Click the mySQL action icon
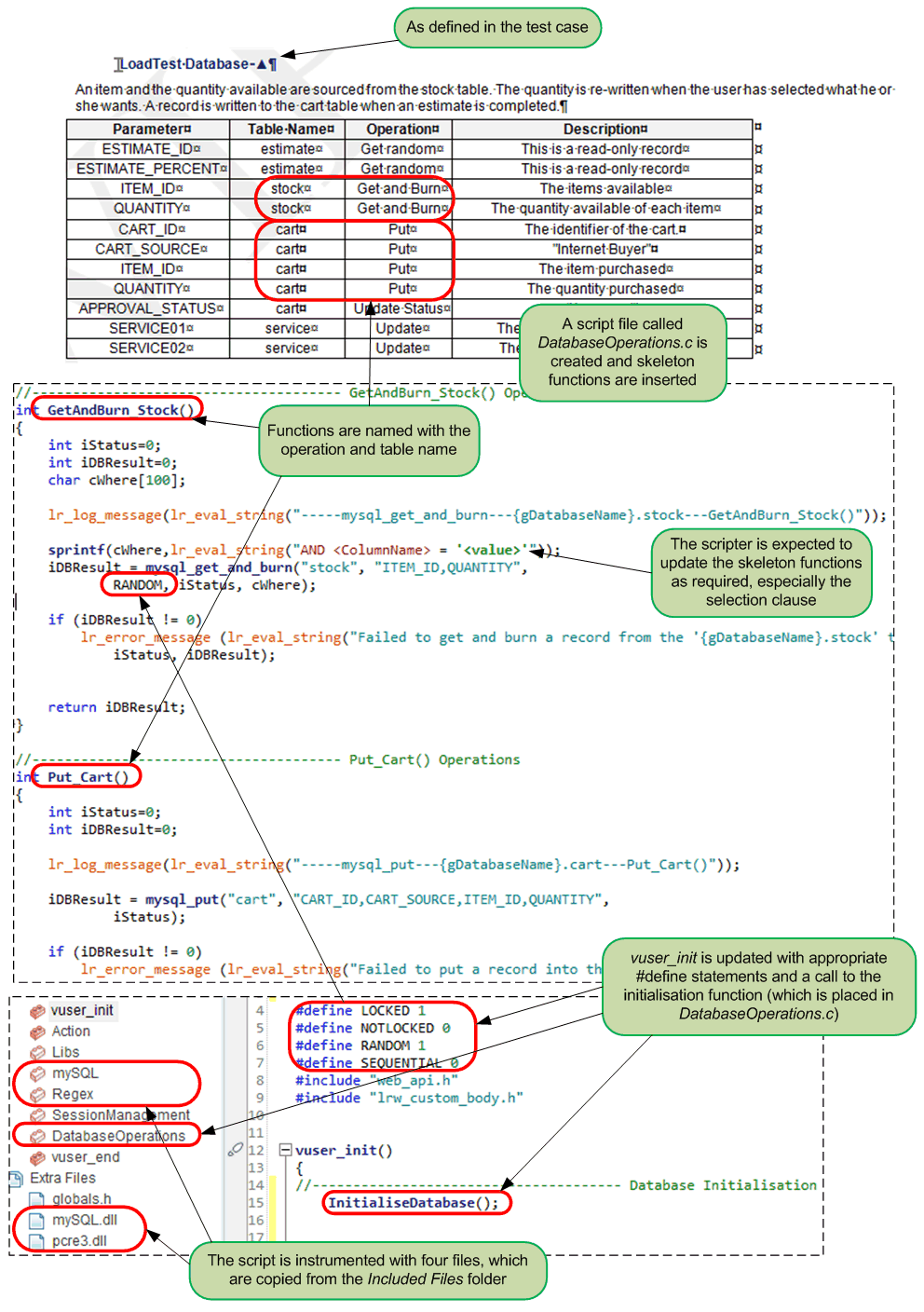The height and width of the screenshot is (1312, 924). tap(37, 1073)
